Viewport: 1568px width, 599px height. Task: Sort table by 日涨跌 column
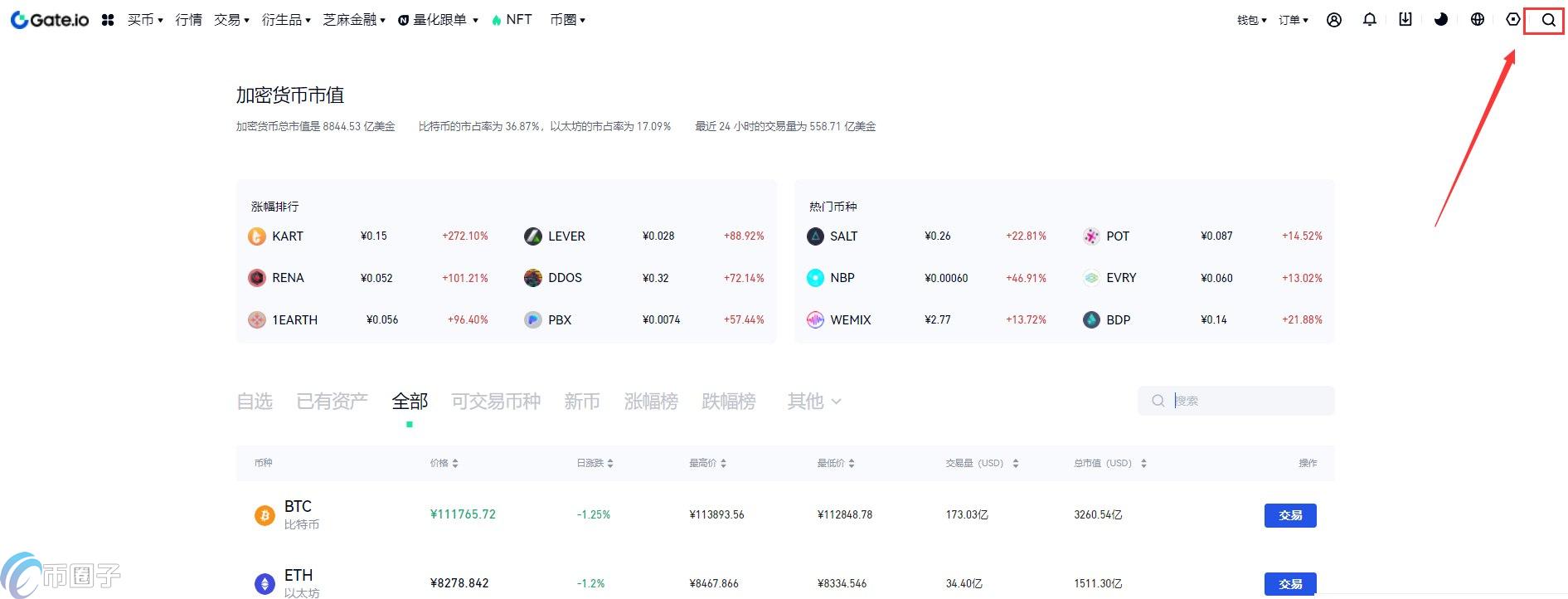(x=595, y=463)
